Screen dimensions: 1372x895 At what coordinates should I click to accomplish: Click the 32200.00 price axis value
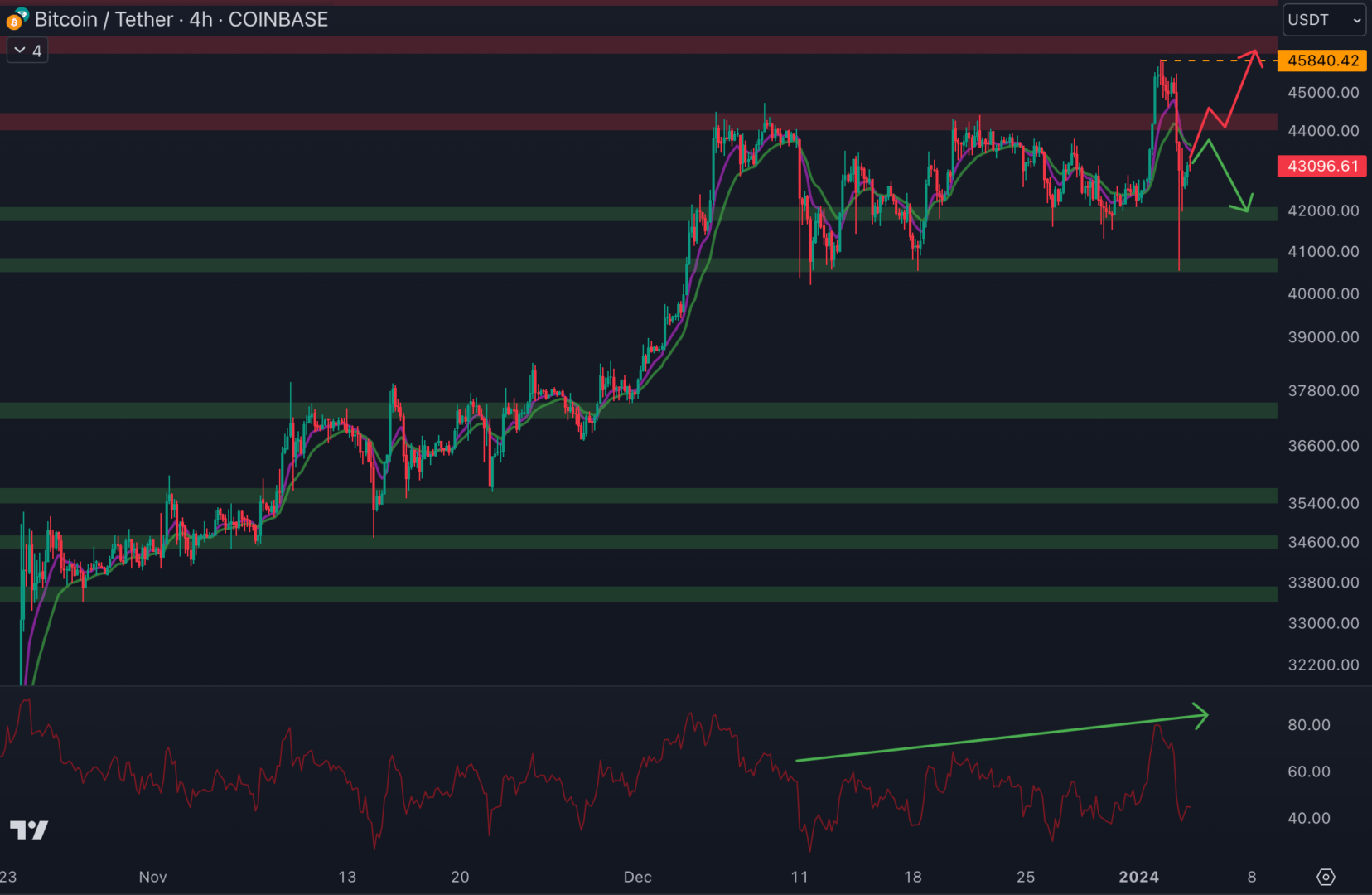pyautogui.click(x=1323, y=665)
